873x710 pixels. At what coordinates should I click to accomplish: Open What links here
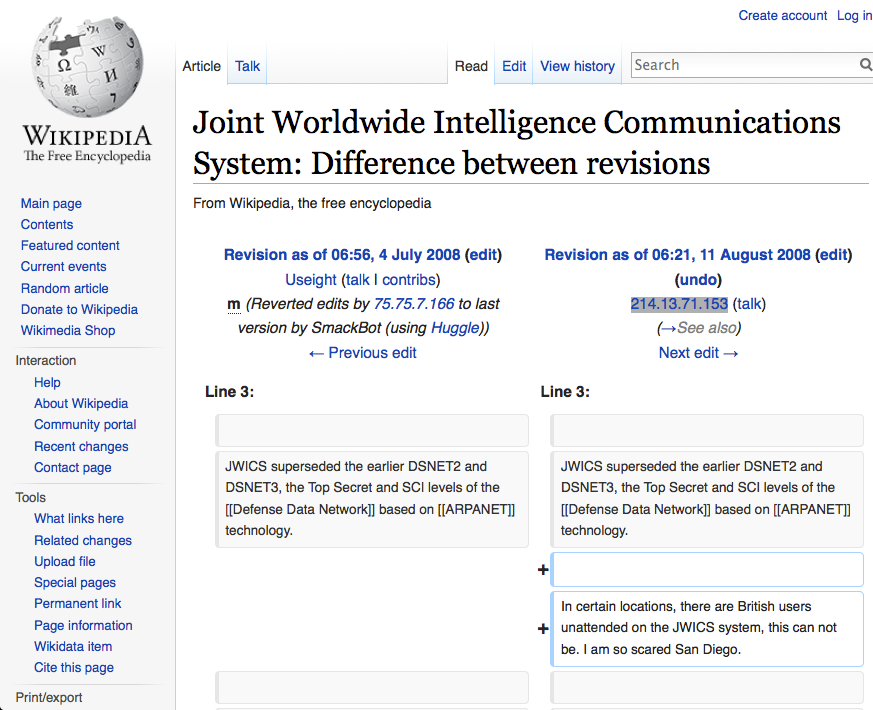[x=79, y=518]
